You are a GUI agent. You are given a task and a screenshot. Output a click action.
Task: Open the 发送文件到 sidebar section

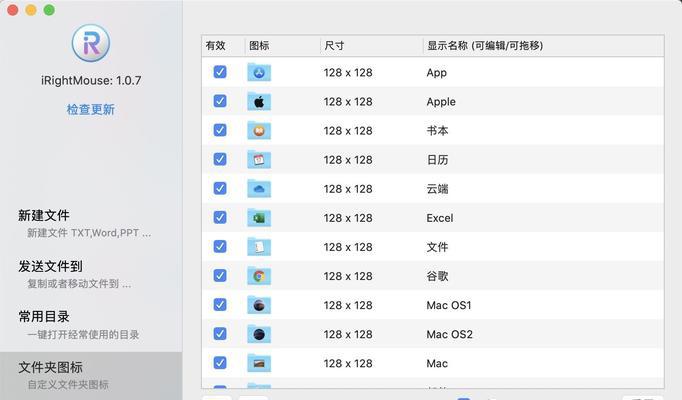[91, 274]
